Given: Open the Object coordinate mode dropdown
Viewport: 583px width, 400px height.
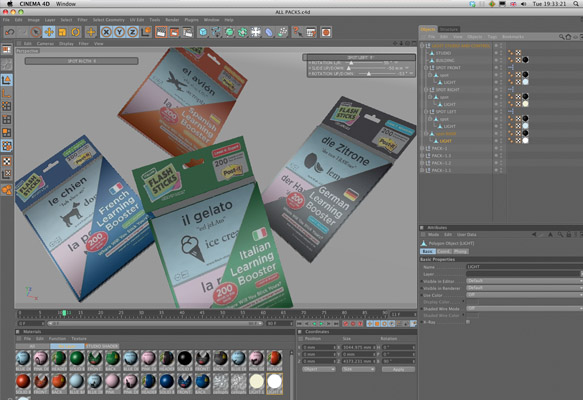Looking at the screenshot, I should (x=318, y=369).
